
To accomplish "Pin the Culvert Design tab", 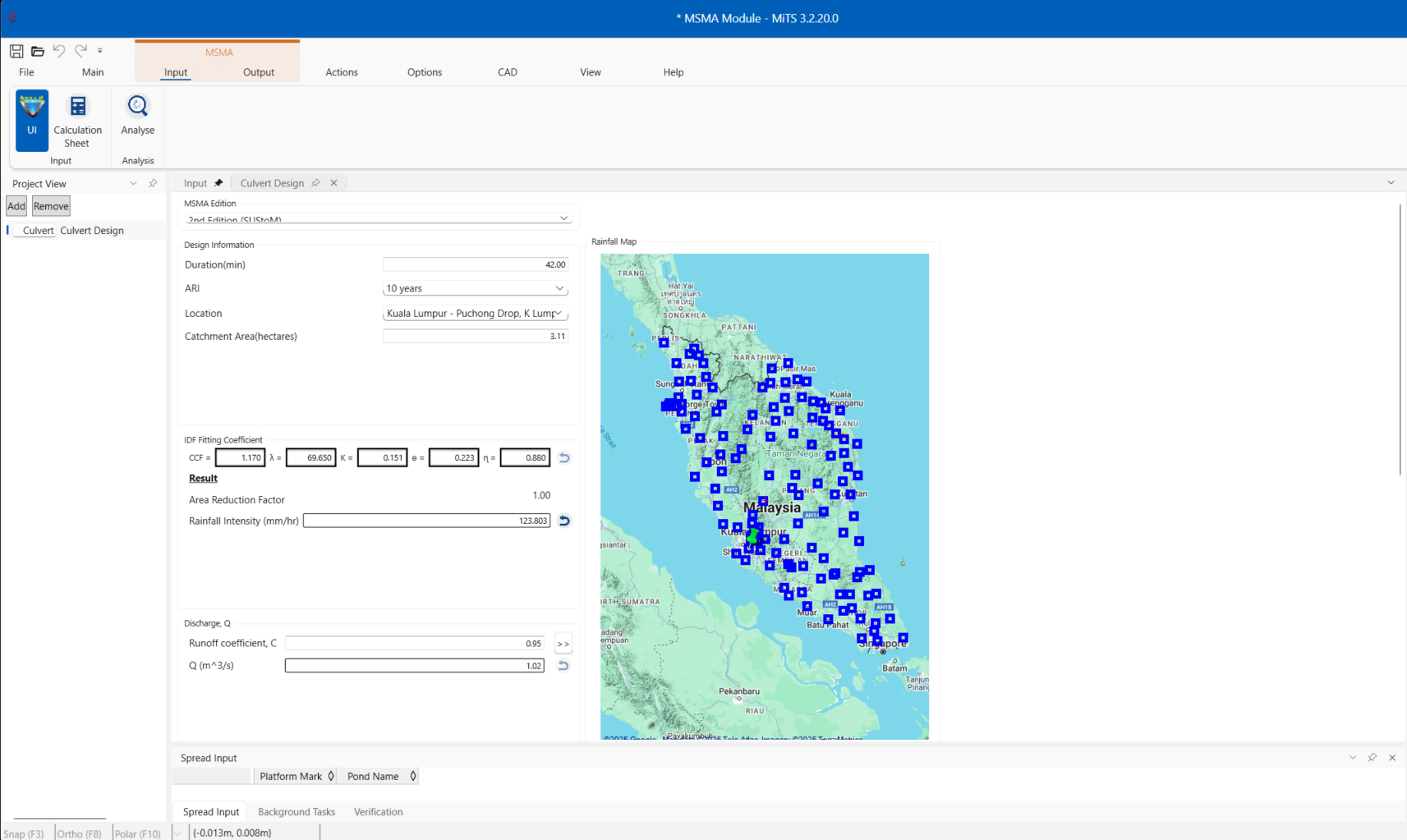I will 315,183.
